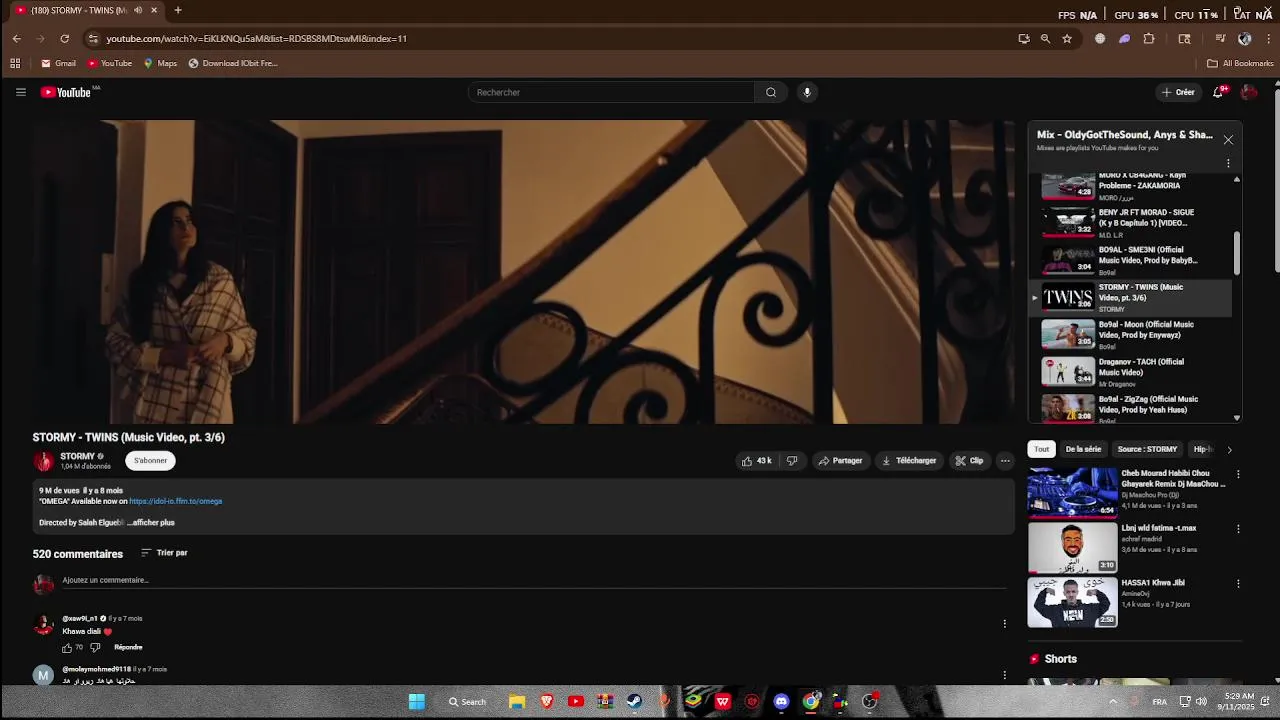Open the browser extensions puzzle icon
This screenshot has height=720, width=1280.
coord(1149,39)
